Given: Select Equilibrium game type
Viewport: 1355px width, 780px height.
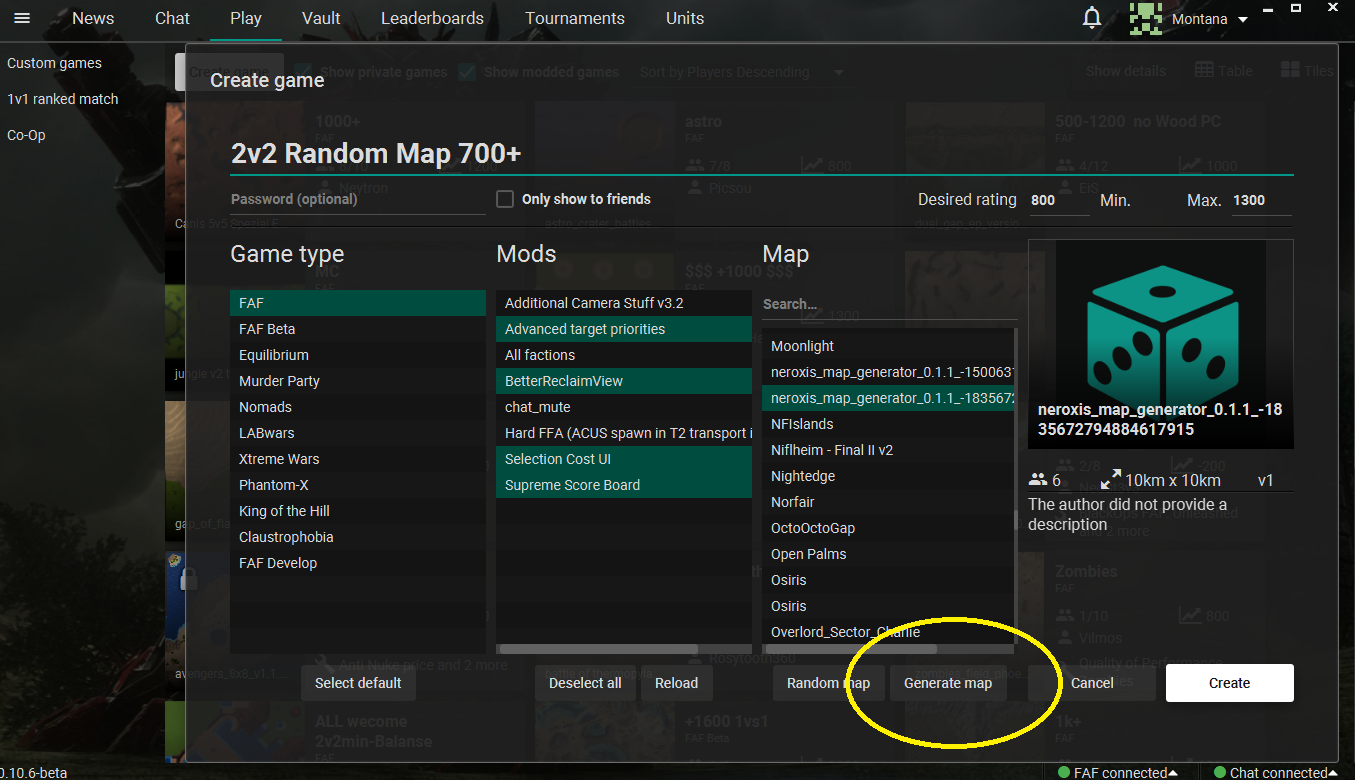Looking at the screenshot, I should tap(358, 355).
